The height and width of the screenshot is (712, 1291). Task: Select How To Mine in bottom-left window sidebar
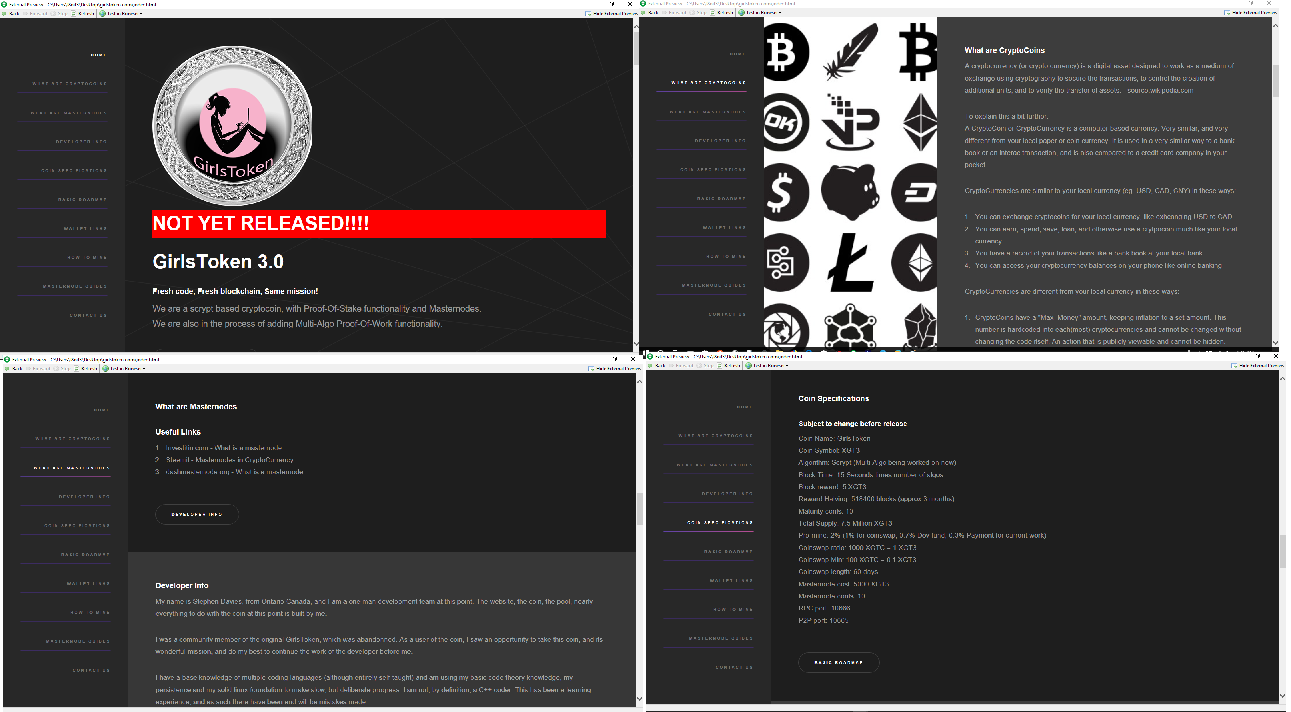click(91, 612)
